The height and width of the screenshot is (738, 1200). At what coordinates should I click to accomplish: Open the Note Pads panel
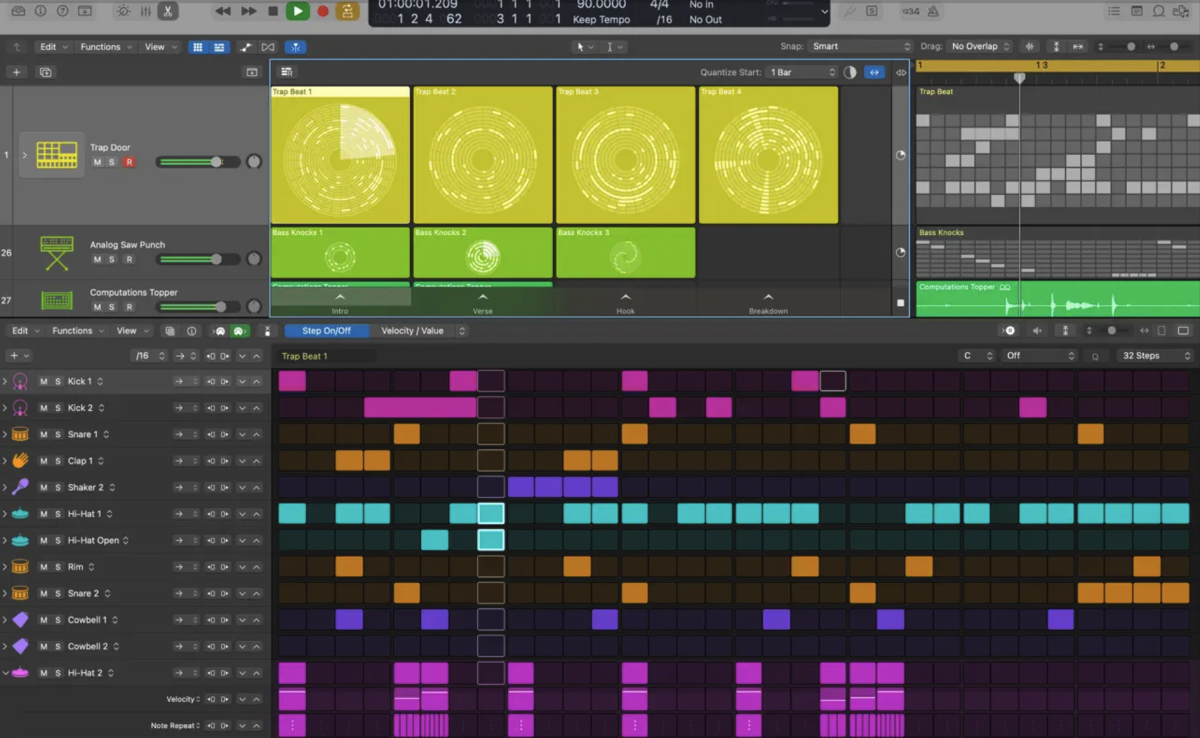1137,11
